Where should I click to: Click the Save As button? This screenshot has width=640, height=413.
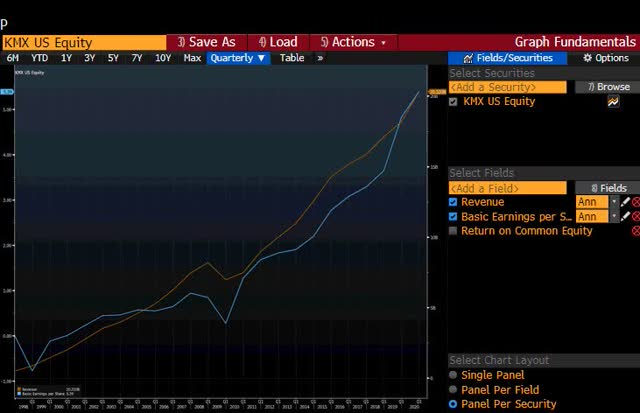207,42
